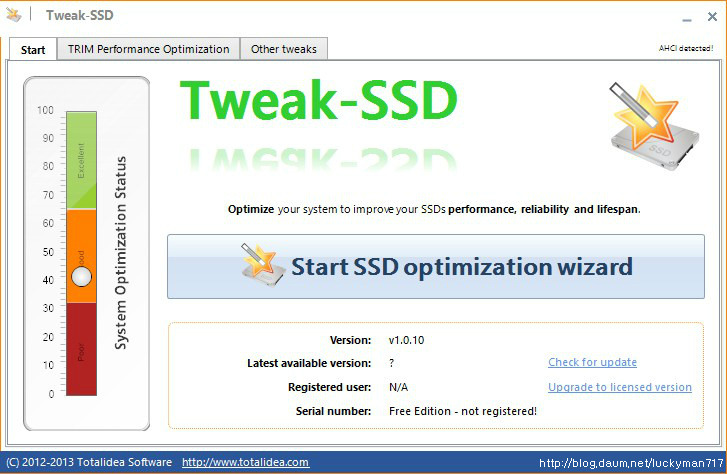Click the 'Tweak-SSD' title bar text
727x474 pixels.
[x=79, y=15]
